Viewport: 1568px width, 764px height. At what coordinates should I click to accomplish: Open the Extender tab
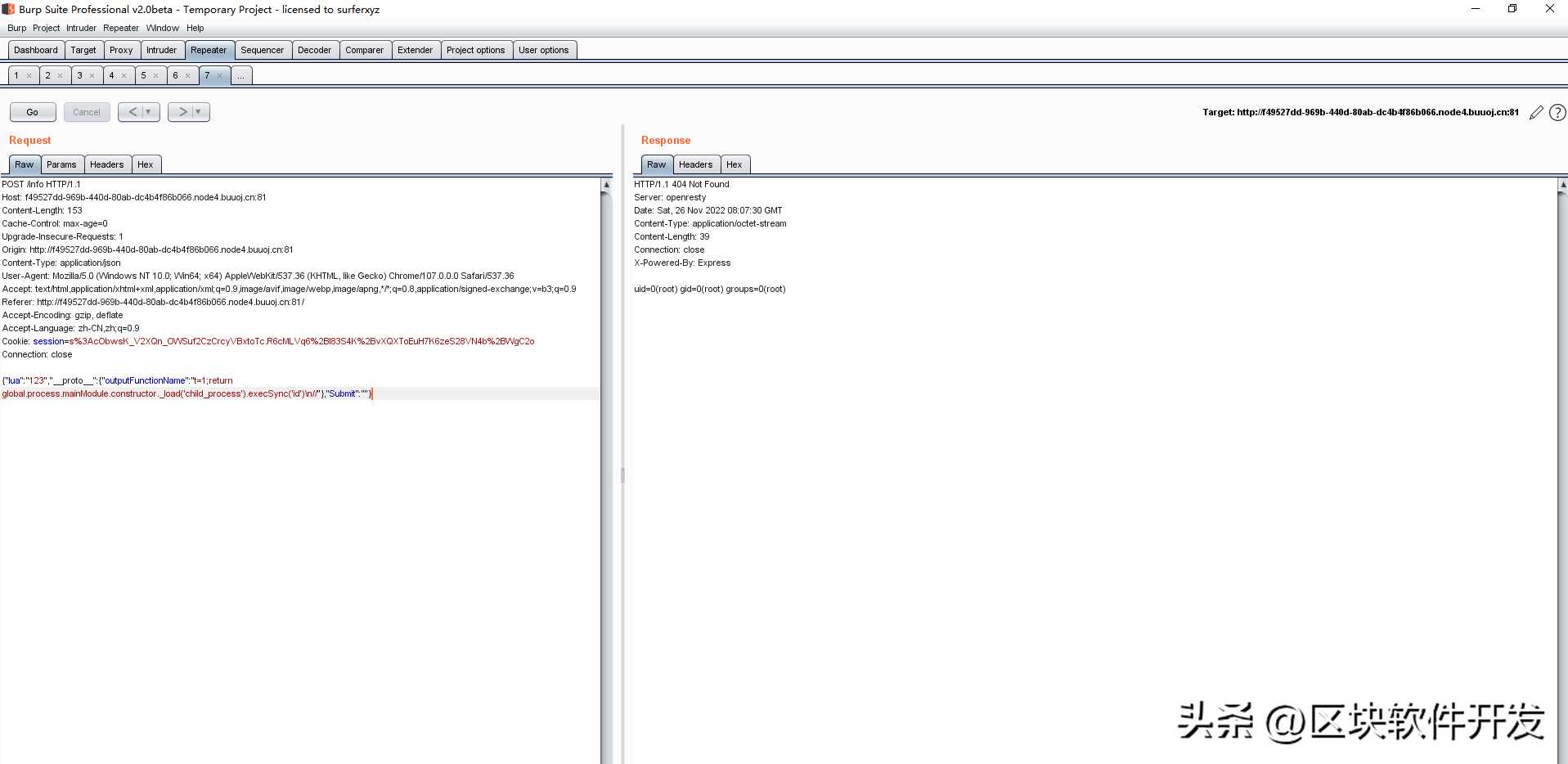(x=415, y=50)
